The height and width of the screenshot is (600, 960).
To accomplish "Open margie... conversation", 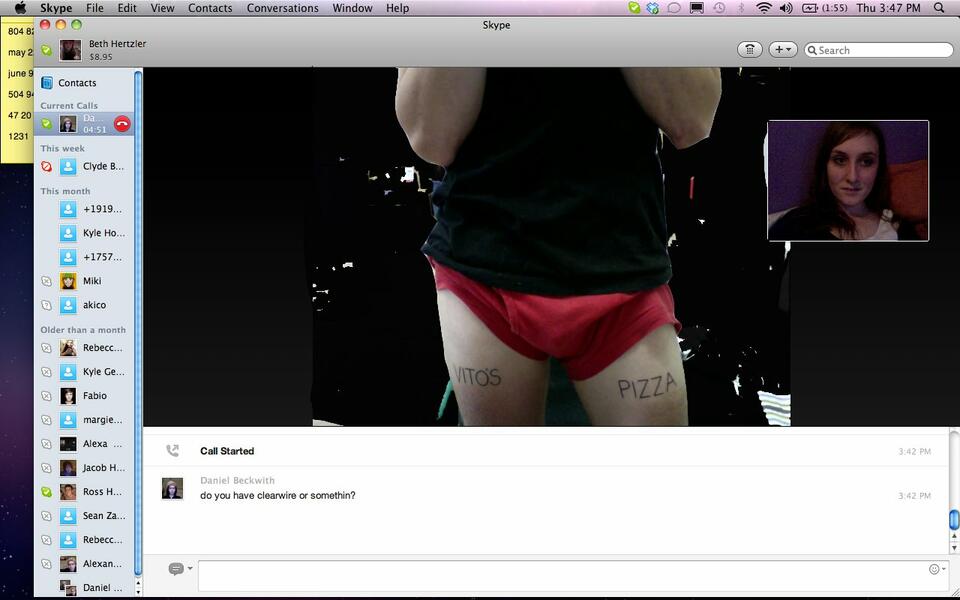I will (84, 419).
